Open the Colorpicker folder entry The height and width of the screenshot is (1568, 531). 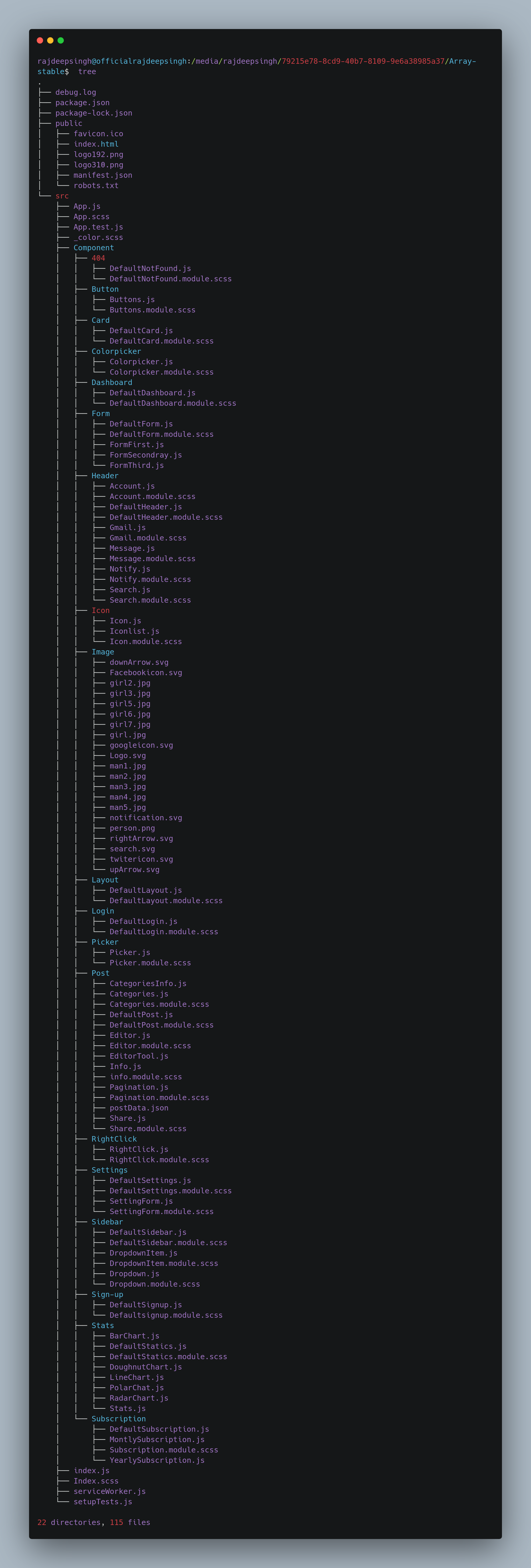click(x=116, y=351)
